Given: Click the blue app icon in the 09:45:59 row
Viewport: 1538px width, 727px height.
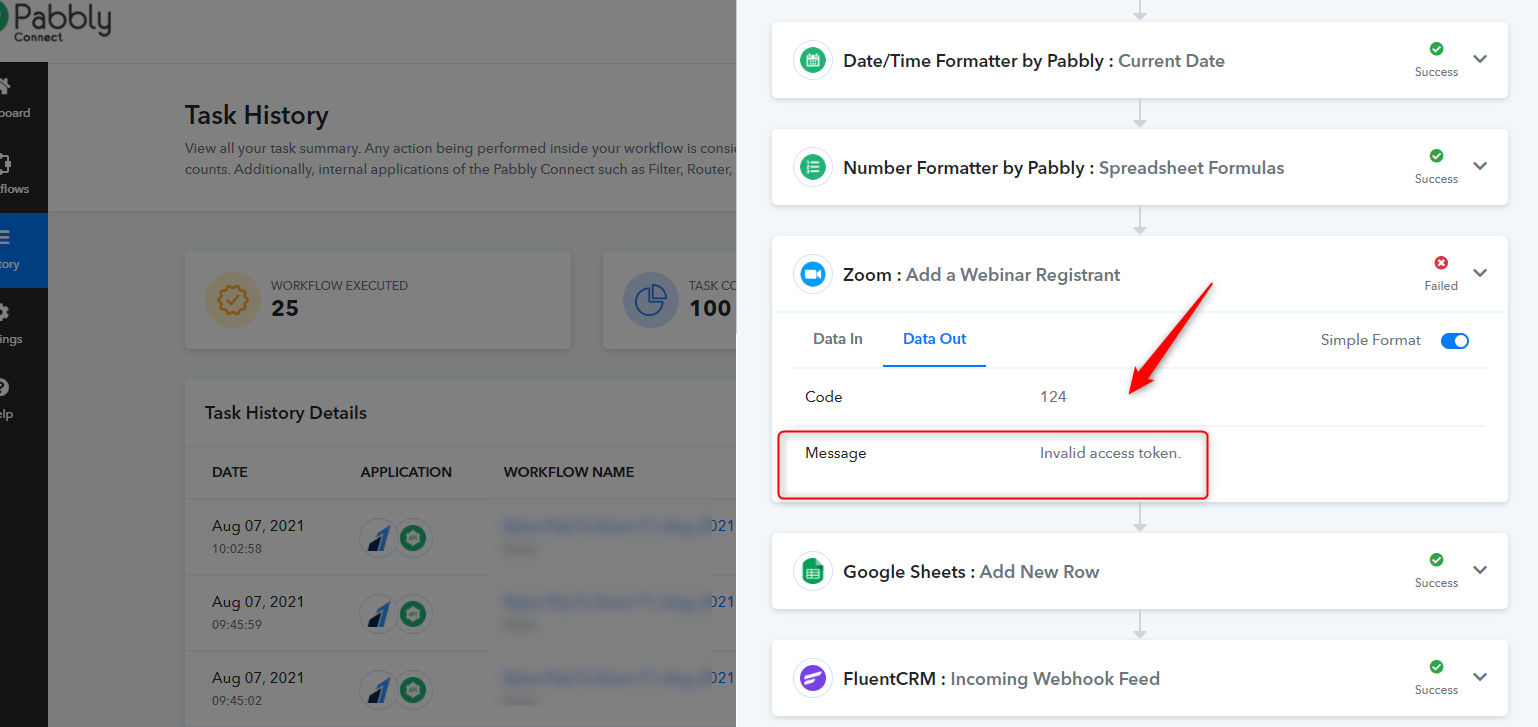Looking at the screenshot, I should coord(378,613).
